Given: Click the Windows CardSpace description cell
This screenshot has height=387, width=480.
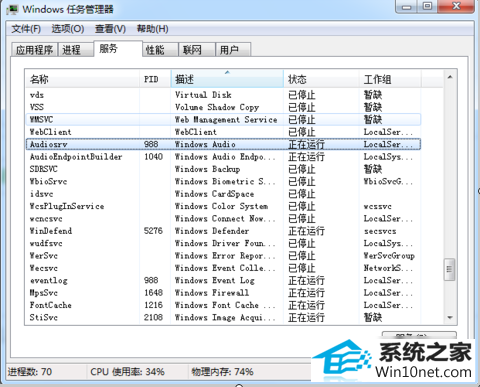Looking at the screenshot, I should point(214,194).
